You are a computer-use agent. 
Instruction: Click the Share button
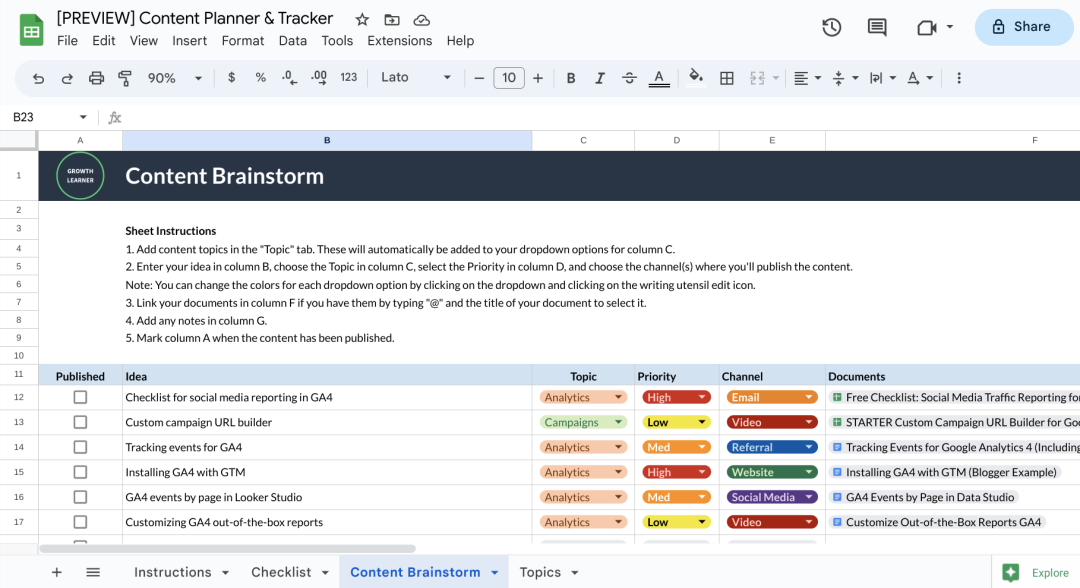(1023, 27)
